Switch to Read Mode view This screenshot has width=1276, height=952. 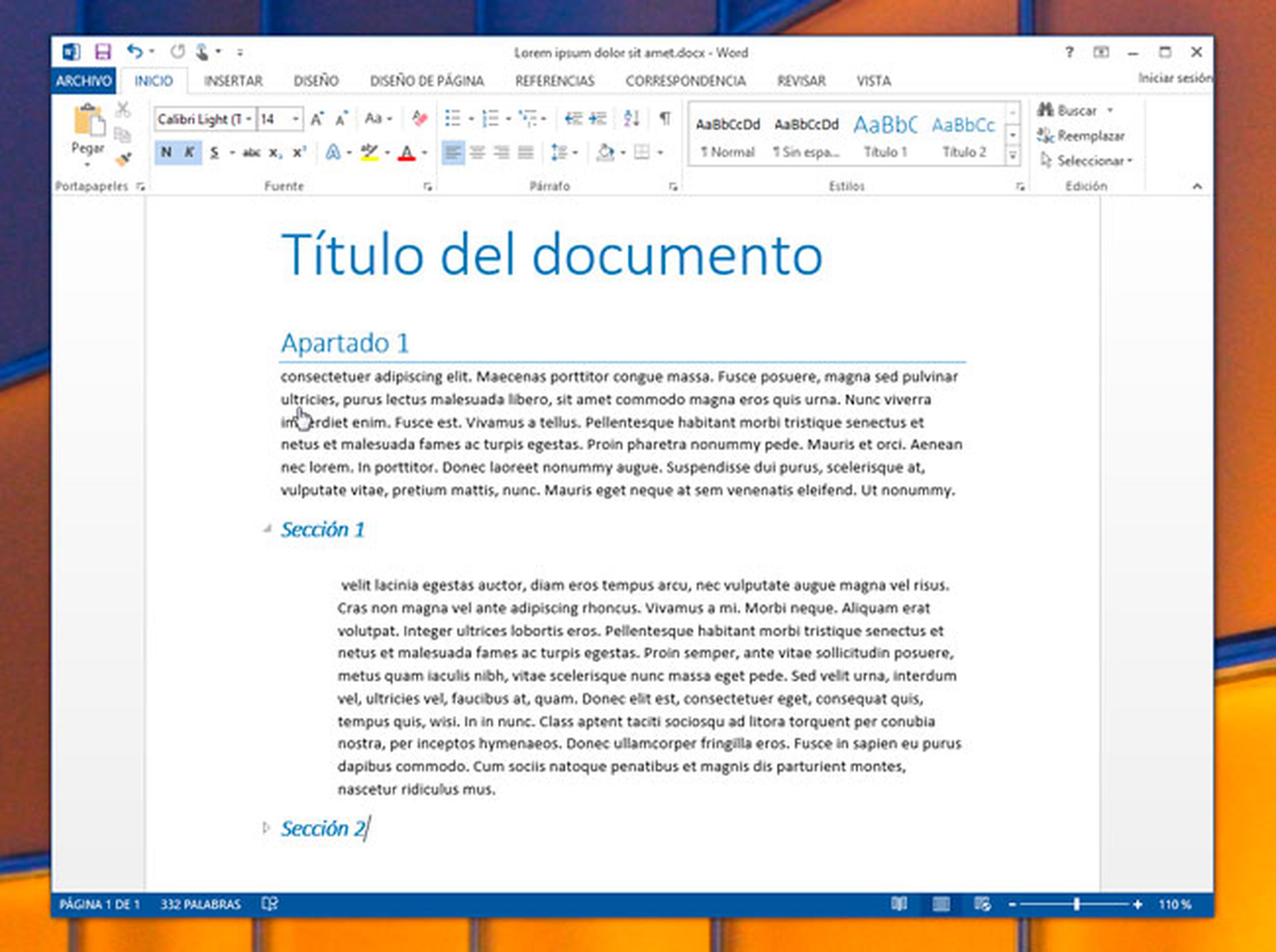(899, 903)
